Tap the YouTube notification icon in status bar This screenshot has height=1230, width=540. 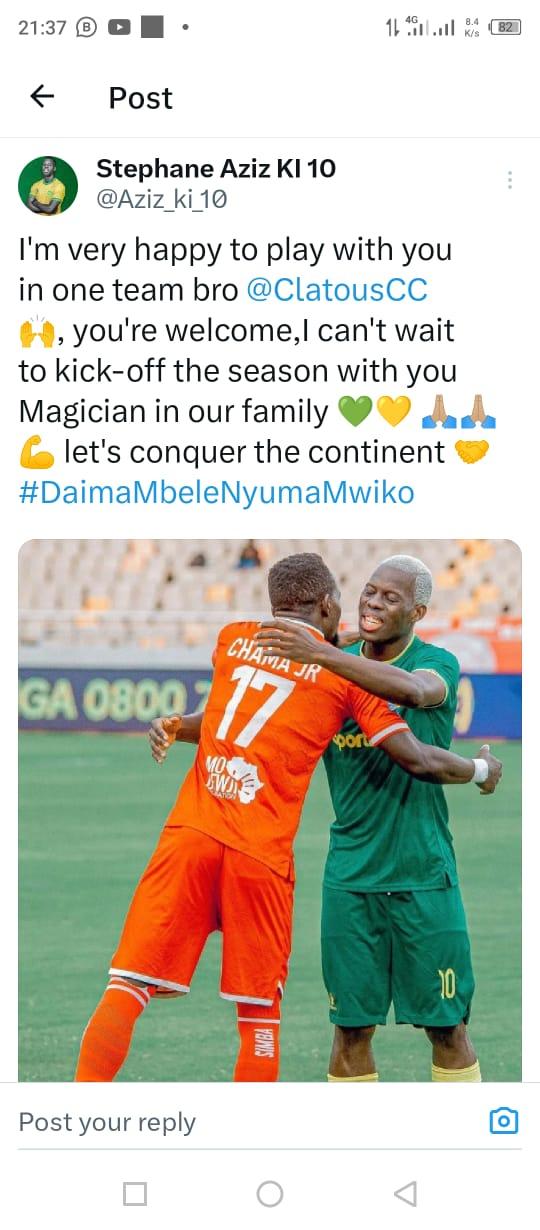118,28
